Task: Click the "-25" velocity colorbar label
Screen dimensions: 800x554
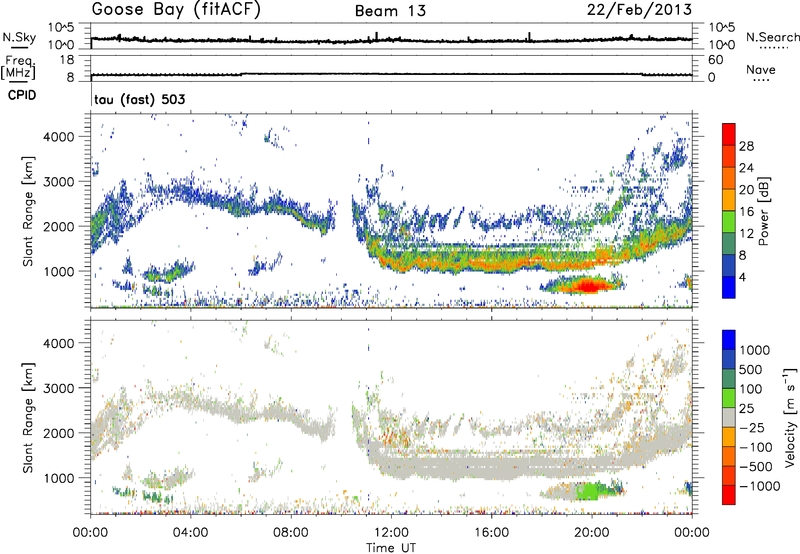Action: (x=751, y=428)
